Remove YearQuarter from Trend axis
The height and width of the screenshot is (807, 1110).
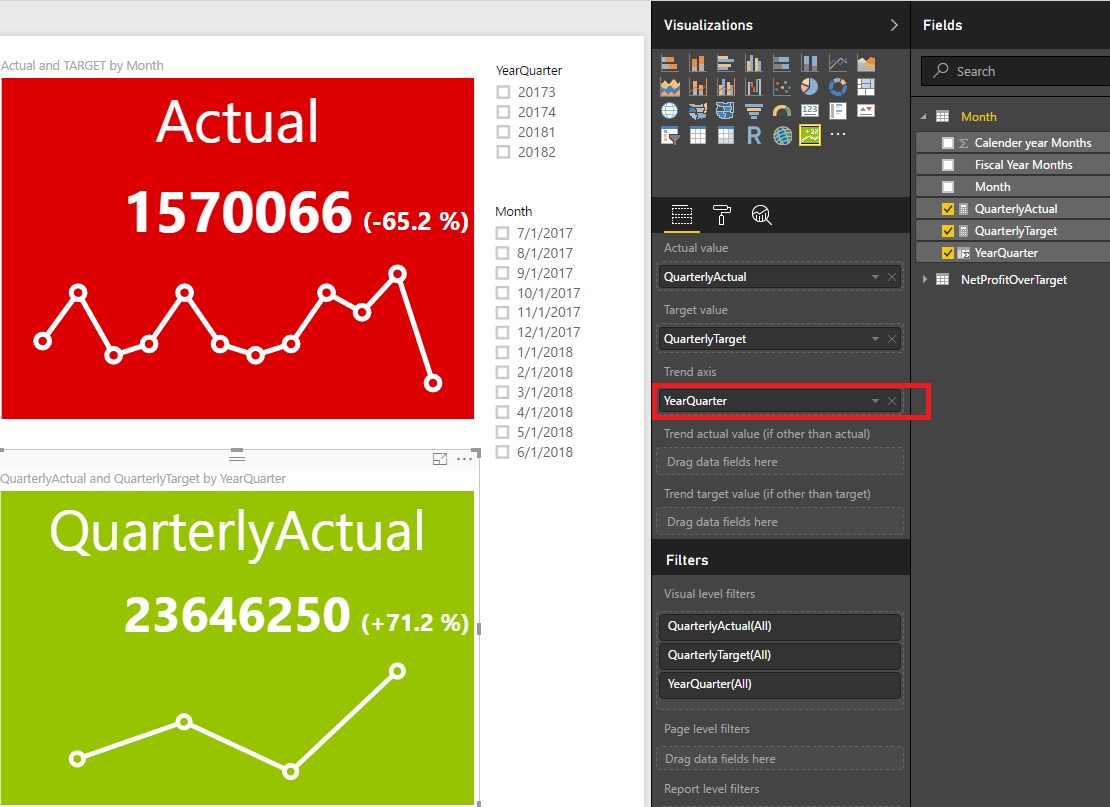(892, 401)
